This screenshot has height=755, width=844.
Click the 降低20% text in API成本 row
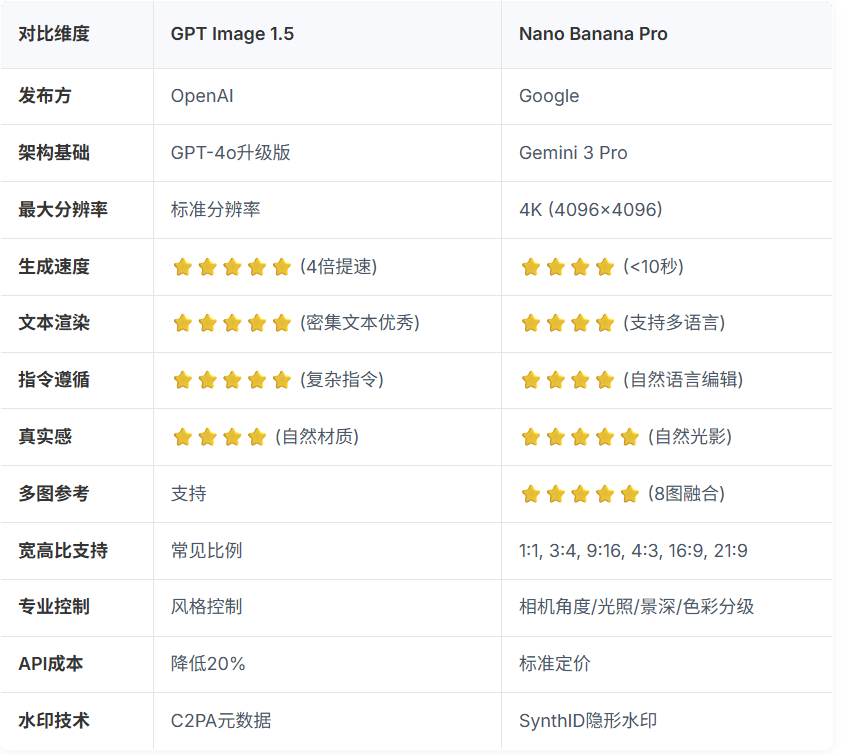click(x=205, y=664)
